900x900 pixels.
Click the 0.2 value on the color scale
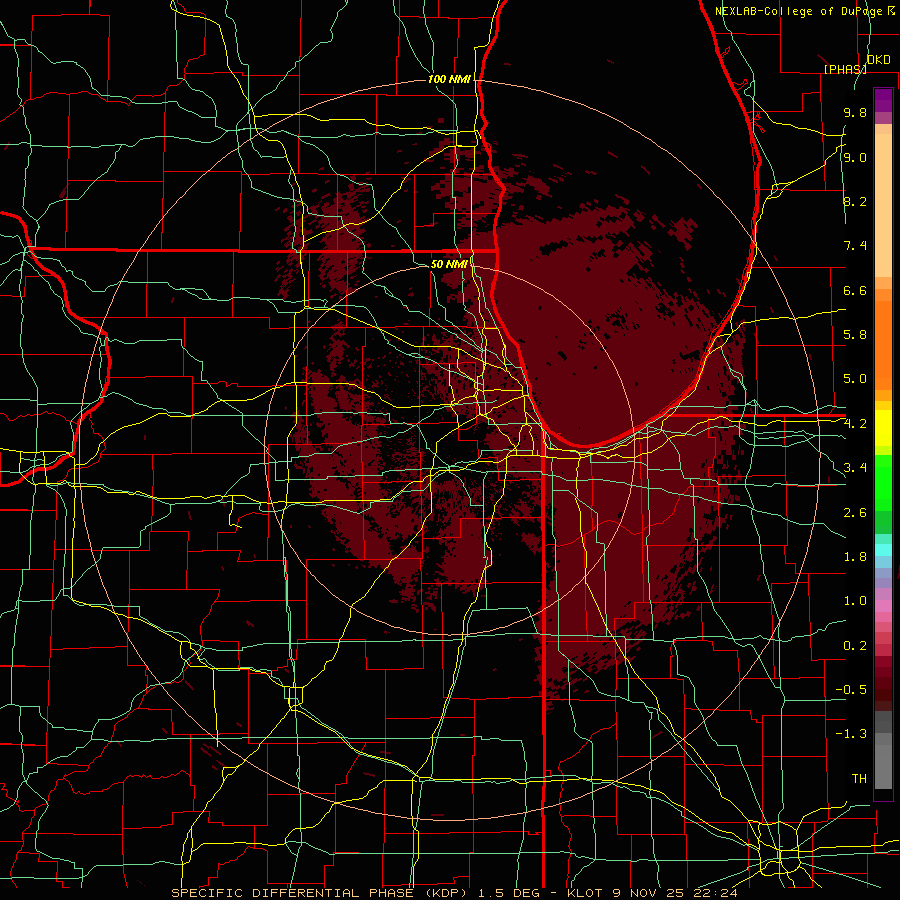coord(855,646)
